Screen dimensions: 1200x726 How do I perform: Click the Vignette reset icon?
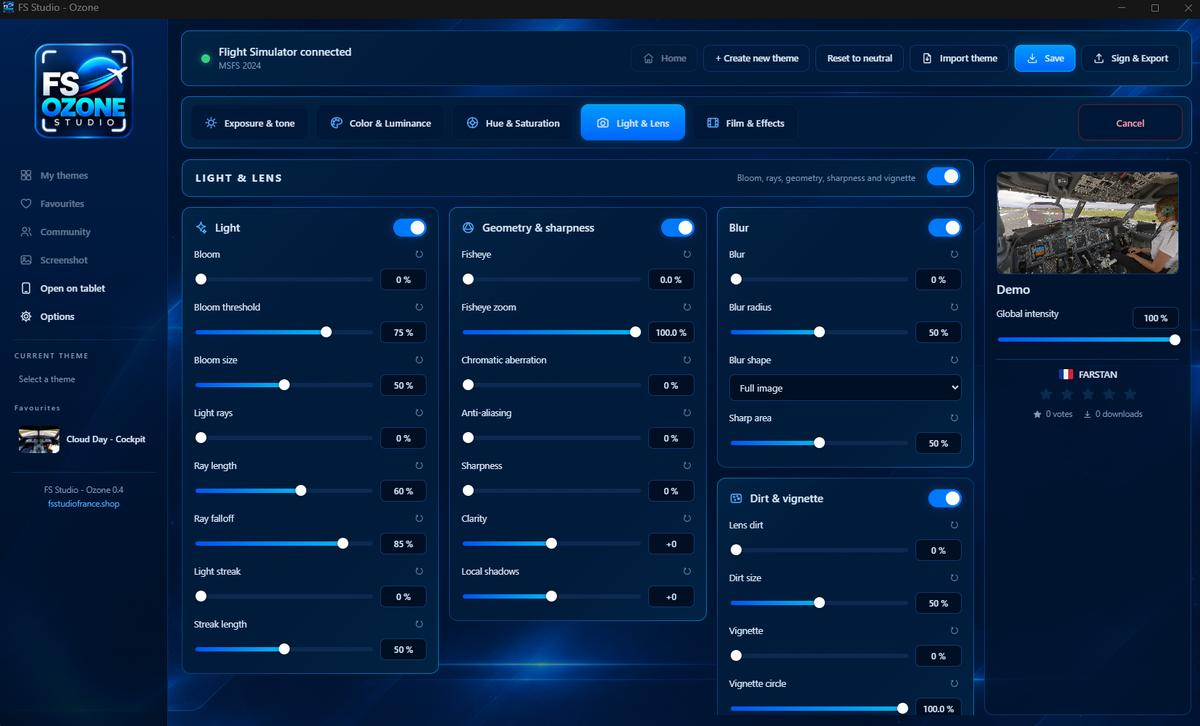[954, 631]
